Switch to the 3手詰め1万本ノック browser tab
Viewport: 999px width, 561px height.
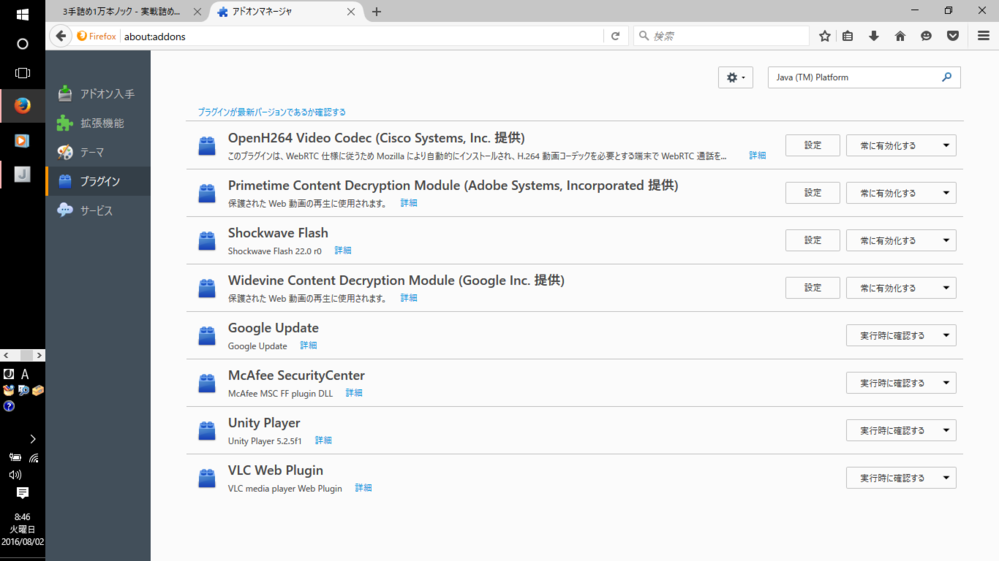pyautogui.click(x=121, y=11)
